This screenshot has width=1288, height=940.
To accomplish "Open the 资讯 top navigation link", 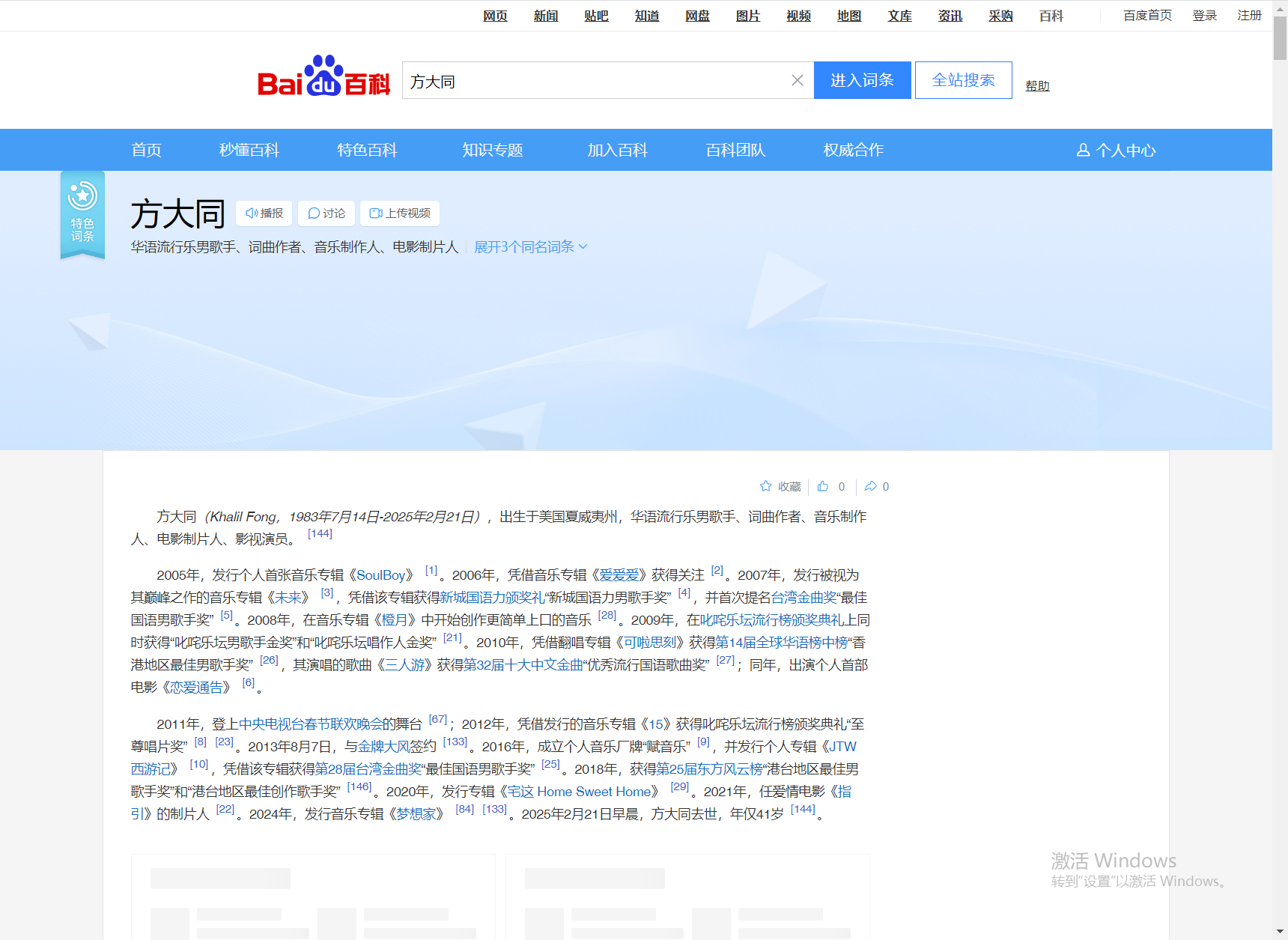I will coord(950,16).
